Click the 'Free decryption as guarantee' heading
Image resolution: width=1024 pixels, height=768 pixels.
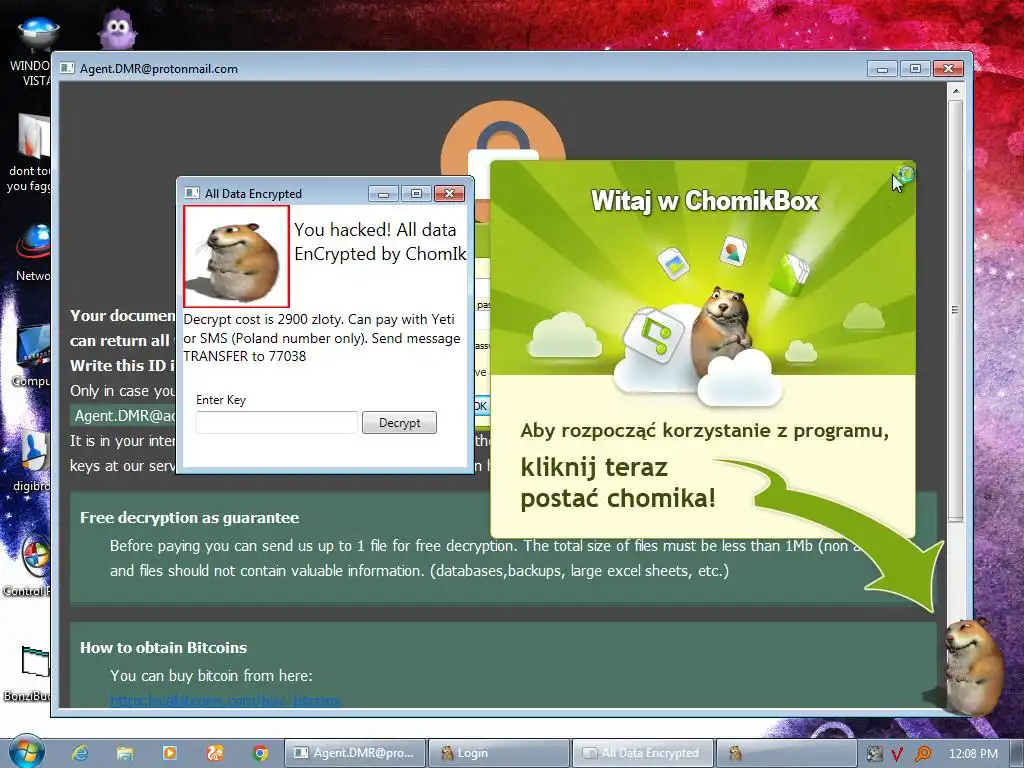click(x=189, y=518)
